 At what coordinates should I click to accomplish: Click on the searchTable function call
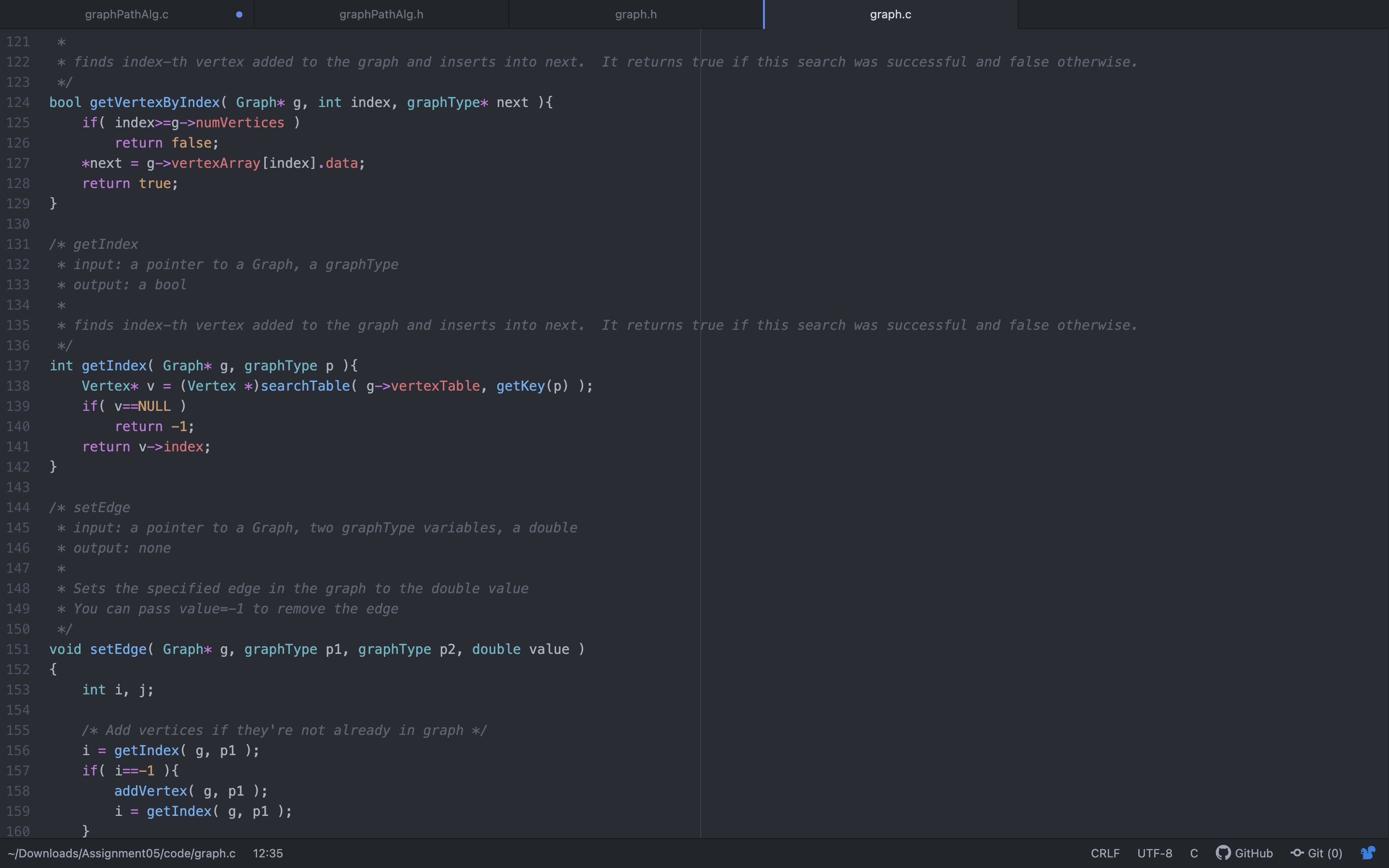(x=305, y=386)
